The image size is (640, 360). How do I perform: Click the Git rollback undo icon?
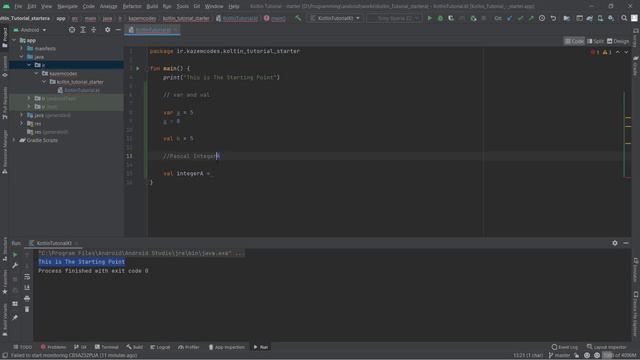[553, 18]
